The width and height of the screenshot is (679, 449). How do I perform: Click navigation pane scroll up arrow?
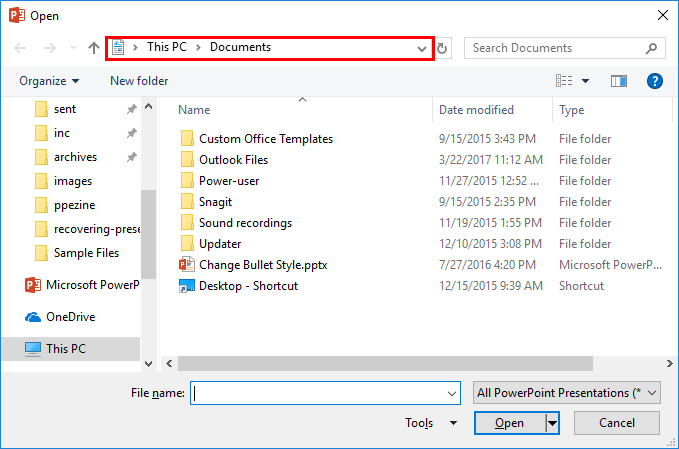[x=149, y=106]
